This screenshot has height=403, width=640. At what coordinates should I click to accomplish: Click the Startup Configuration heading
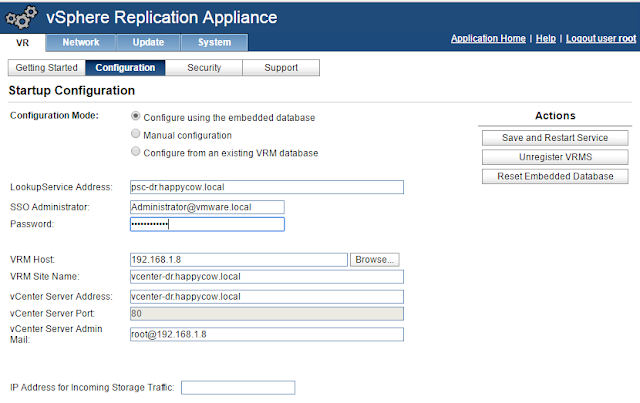[72, 91]
